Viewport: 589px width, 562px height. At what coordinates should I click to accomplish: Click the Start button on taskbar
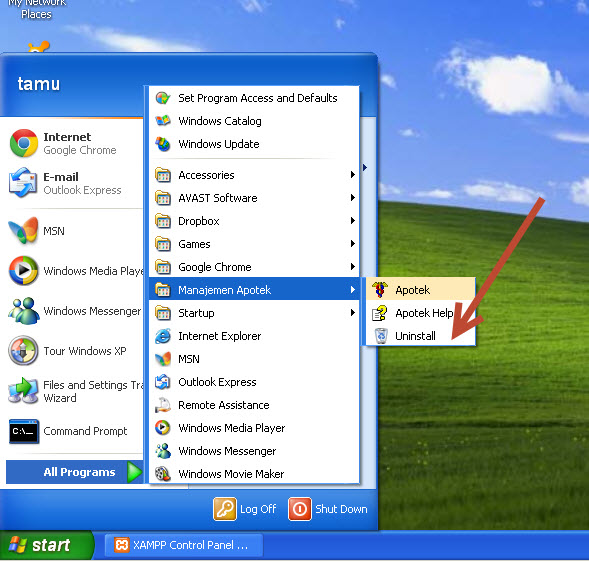(x=46, y=545)
